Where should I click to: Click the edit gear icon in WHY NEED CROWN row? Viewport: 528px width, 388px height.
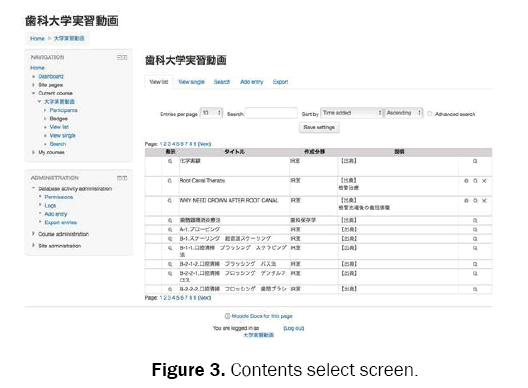point(466,201)
